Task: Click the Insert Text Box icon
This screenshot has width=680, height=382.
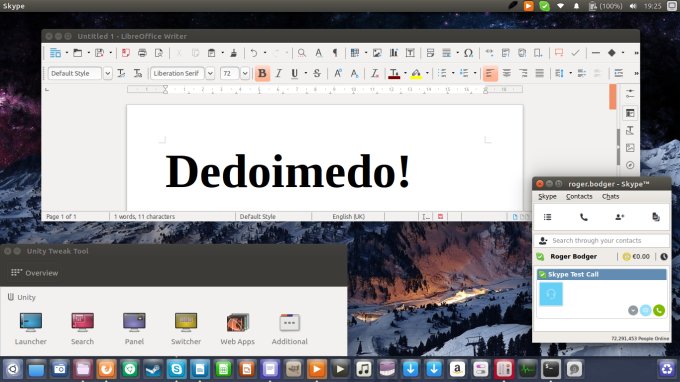Action: [x=410, y=53]
